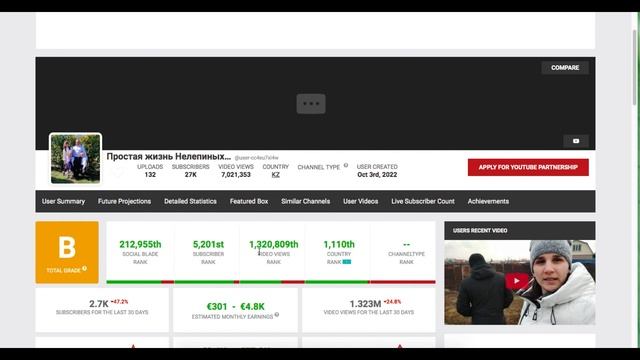Viewport: 640px width, 360px height.
Task: Click the Total Grade info icon
Action: click(x=84, y=269)
